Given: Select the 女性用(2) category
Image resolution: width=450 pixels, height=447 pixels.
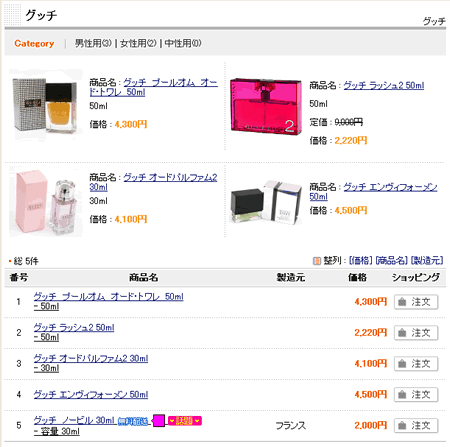Looking at the screenshot, I should [x=138, y=43].
